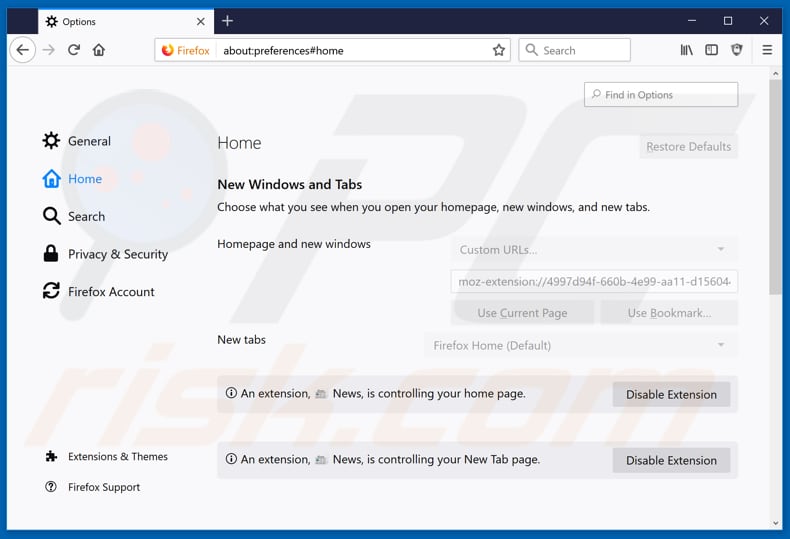Open the hamburger application menu
Image resolution: width=790 pixels, height=539 pixels.
pos(767,50)
